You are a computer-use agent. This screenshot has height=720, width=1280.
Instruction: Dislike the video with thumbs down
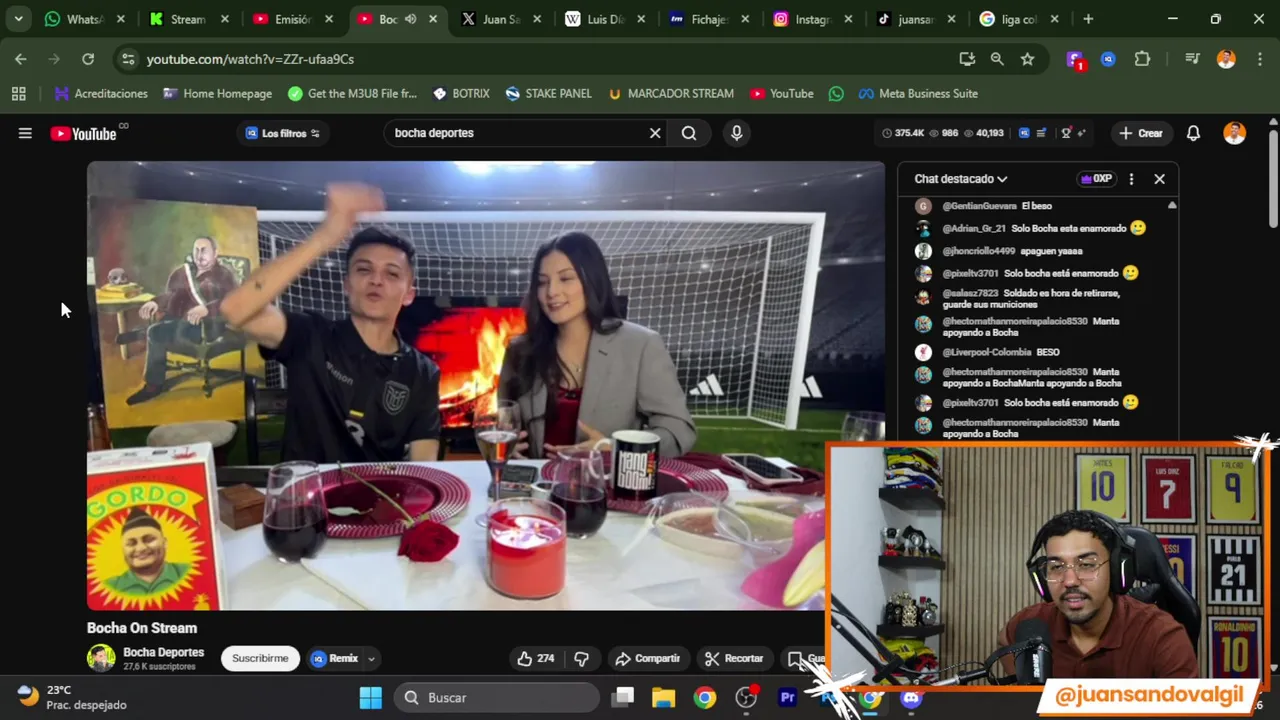pyautogui.click(x=581, y=658)
